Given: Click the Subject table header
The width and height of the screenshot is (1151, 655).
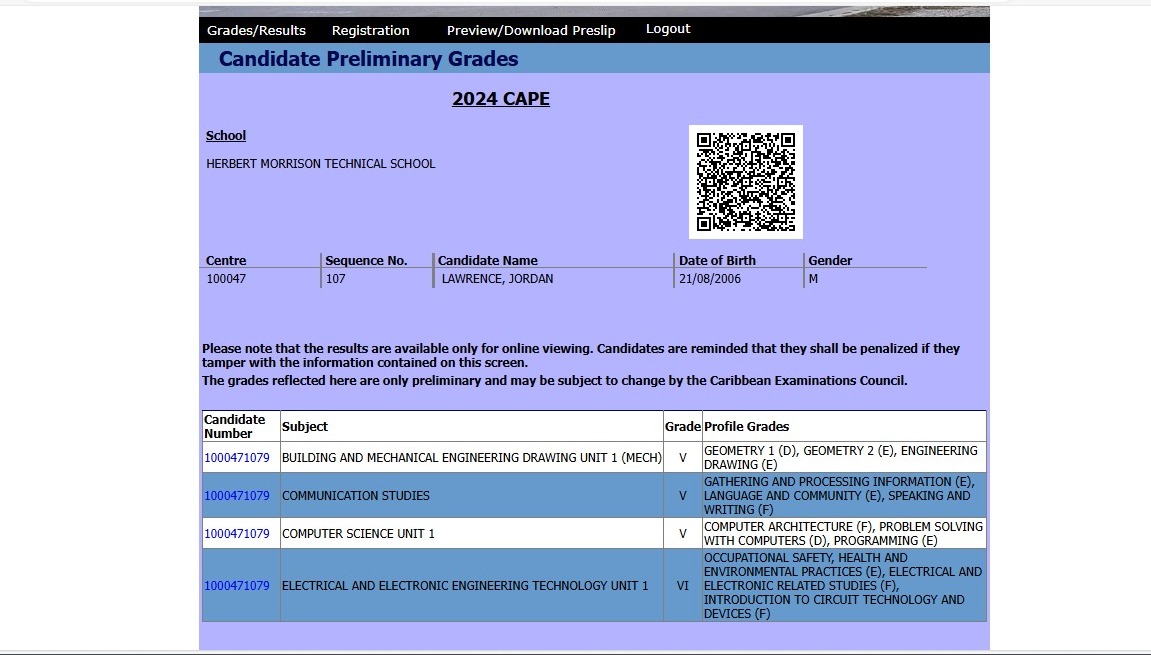Looking at the screenshot, I should coord(305,427).
